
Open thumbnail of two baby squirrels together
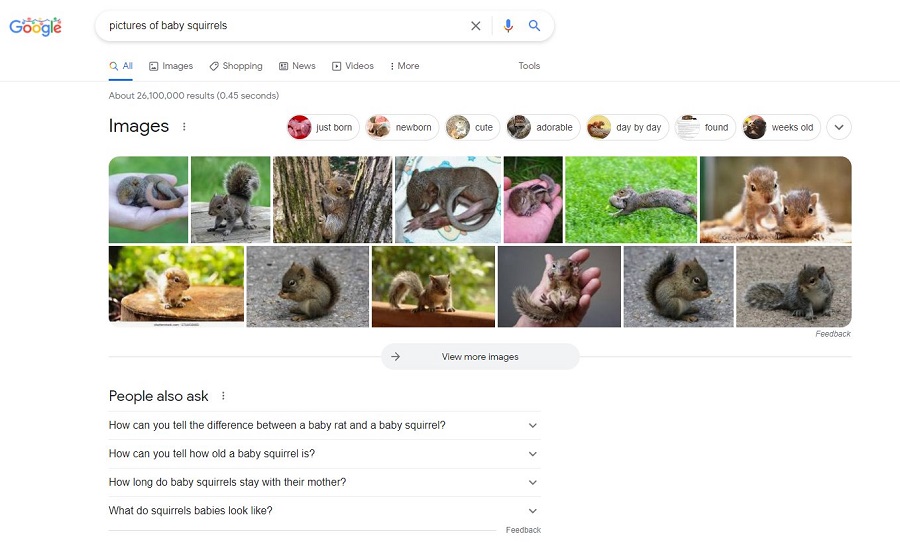coord(775,200)
